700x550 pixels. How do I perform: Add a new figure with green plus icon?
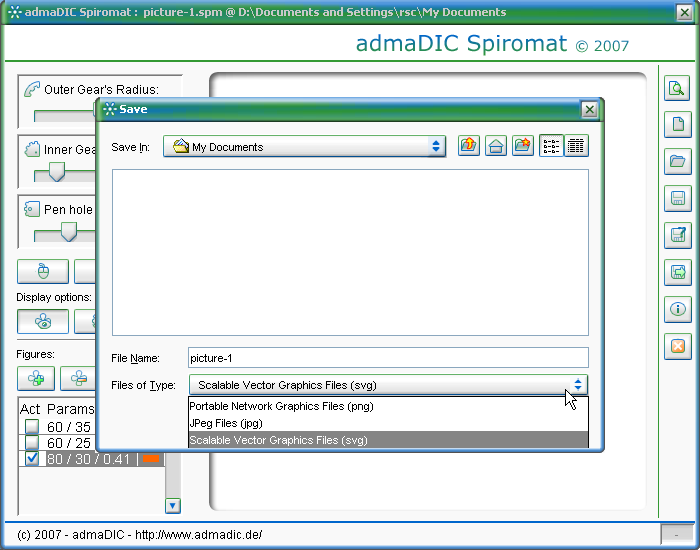pos(36,379)
